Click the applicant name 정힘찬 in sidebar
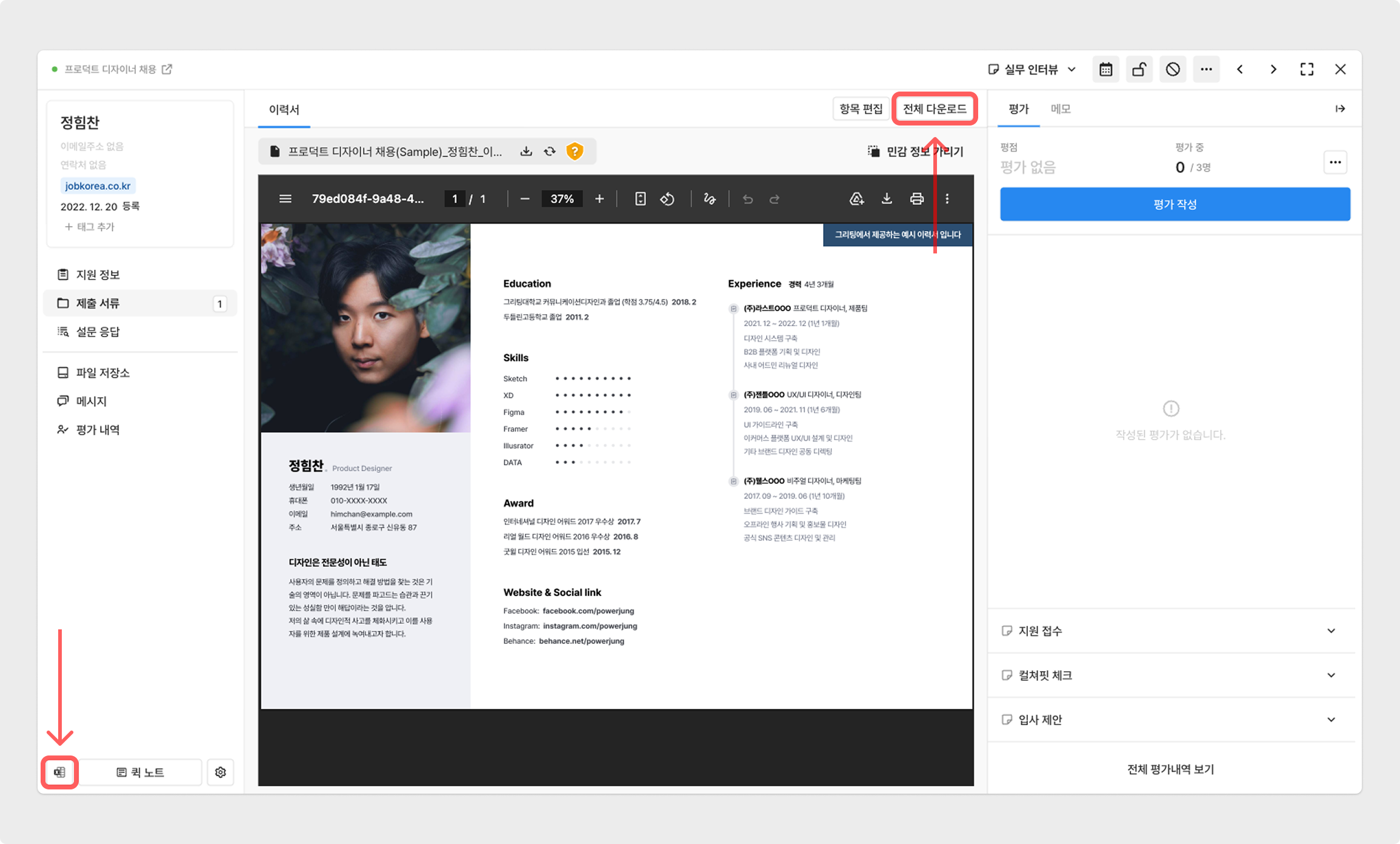Screen dimensions: 1400x844 tap(80, 122)
